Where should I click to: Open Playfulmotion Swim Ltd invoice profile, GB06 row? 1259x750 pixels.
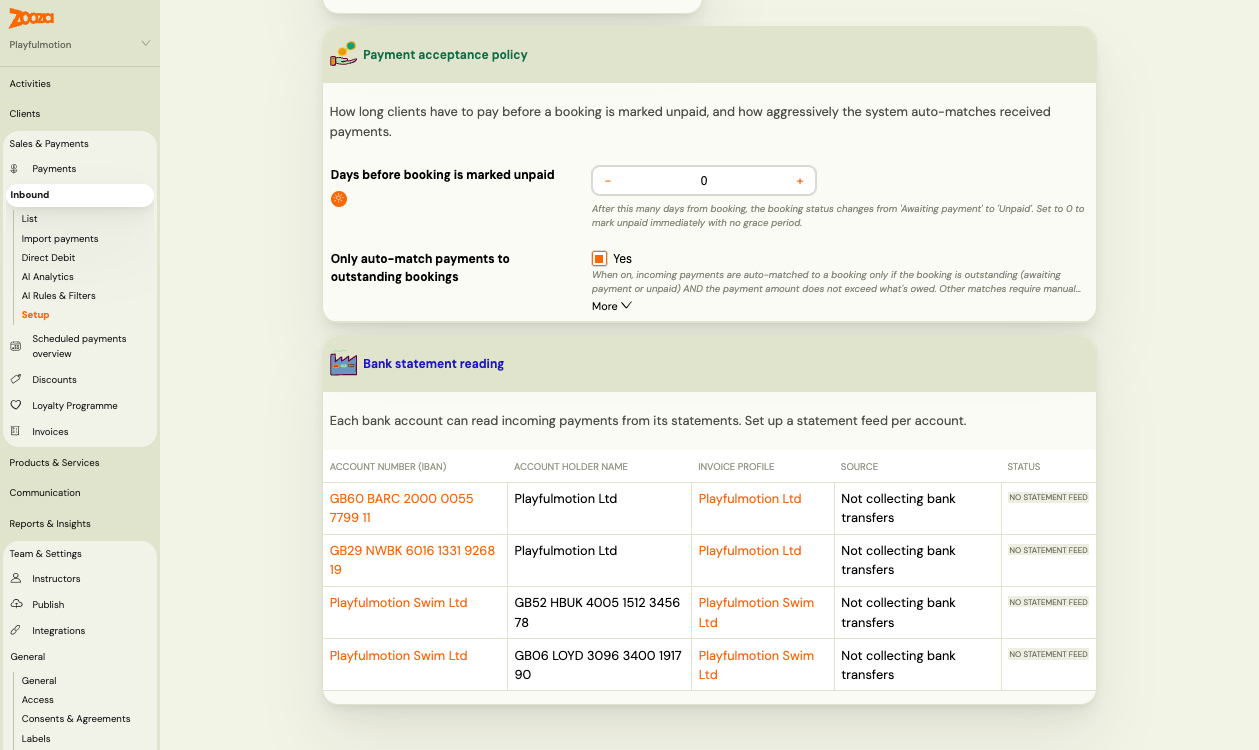[x=756, y=665]
